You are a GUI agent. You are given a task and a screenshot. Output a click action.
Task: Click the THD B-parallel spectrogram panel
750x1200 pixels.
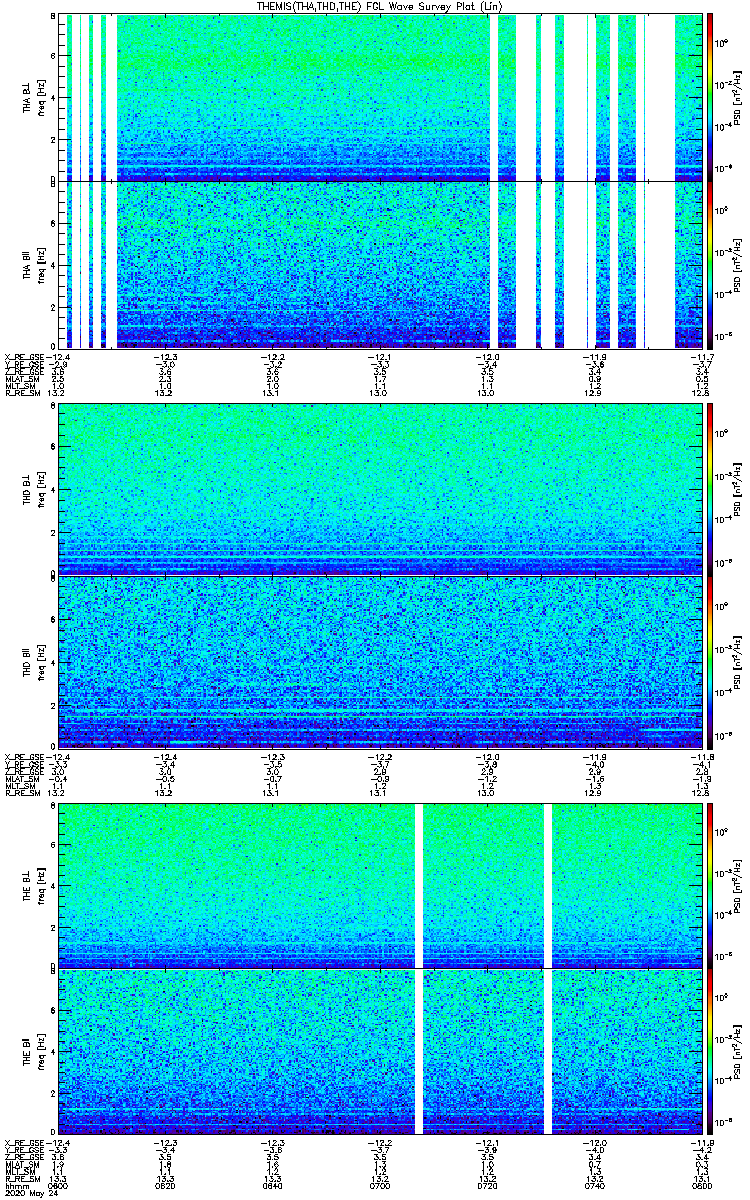pos(382,660)
